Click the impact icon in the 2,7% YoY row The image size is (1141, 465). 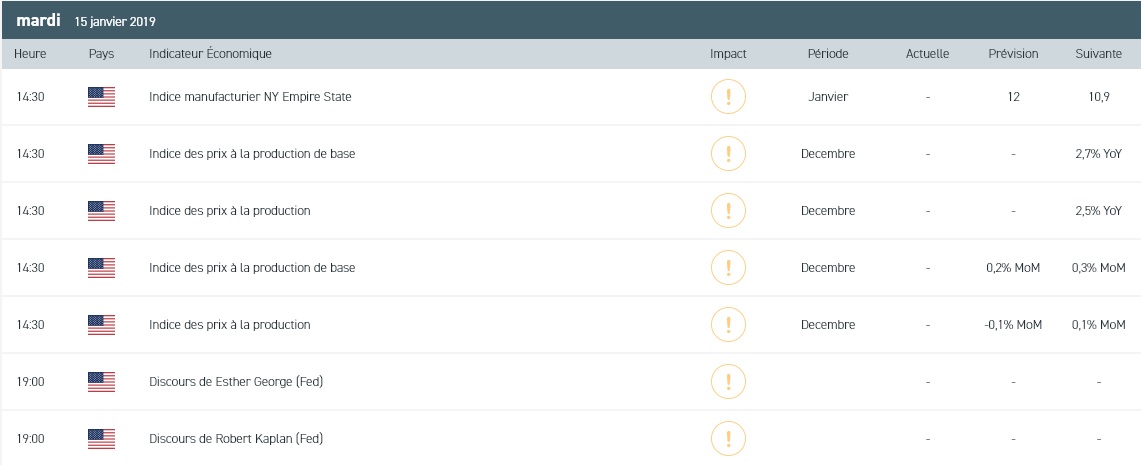[x=728, y=154]
